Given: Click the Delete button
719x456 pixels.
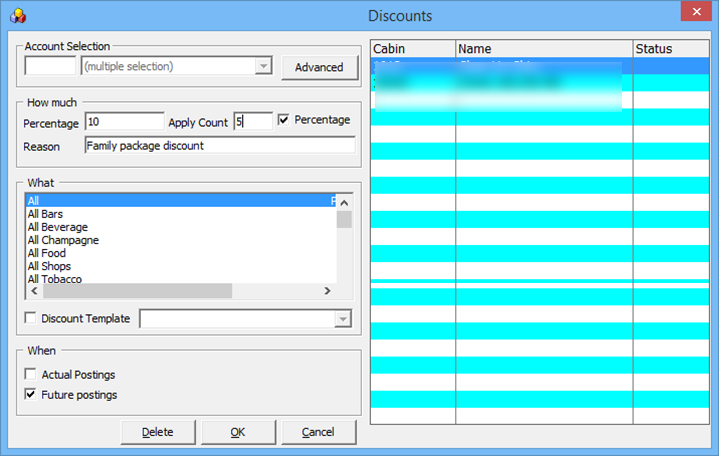Looking at the screenshot, I should (158, 432).
